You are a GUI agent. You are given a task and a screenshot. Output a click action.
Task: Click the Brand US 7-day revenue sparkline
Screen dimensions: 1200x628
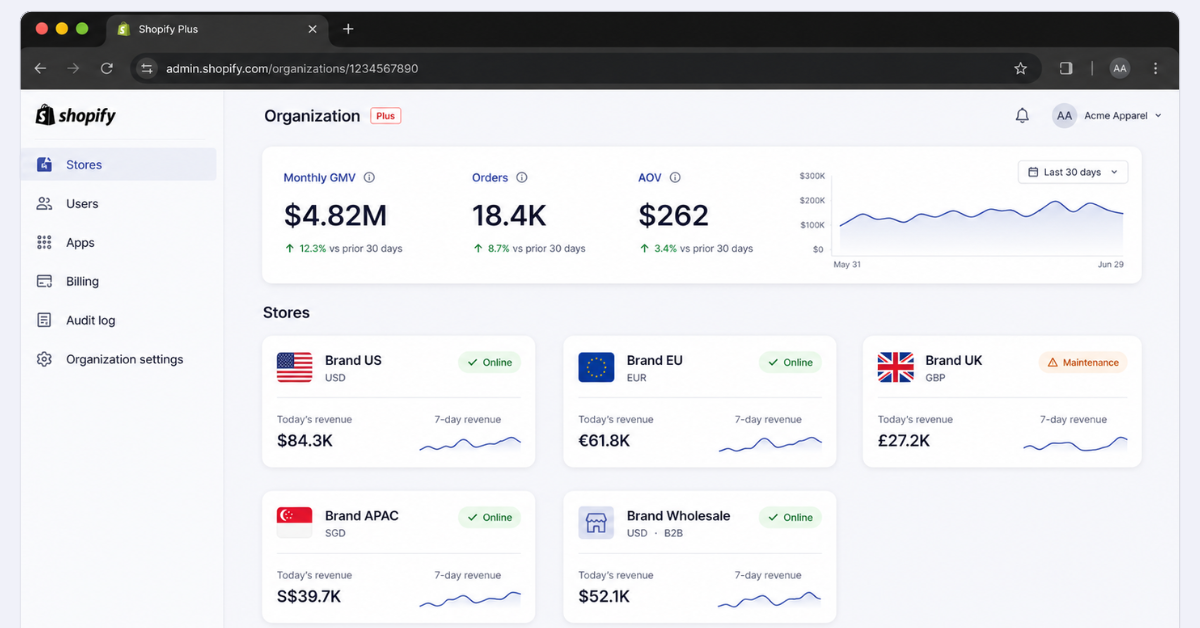click(470, 444)
